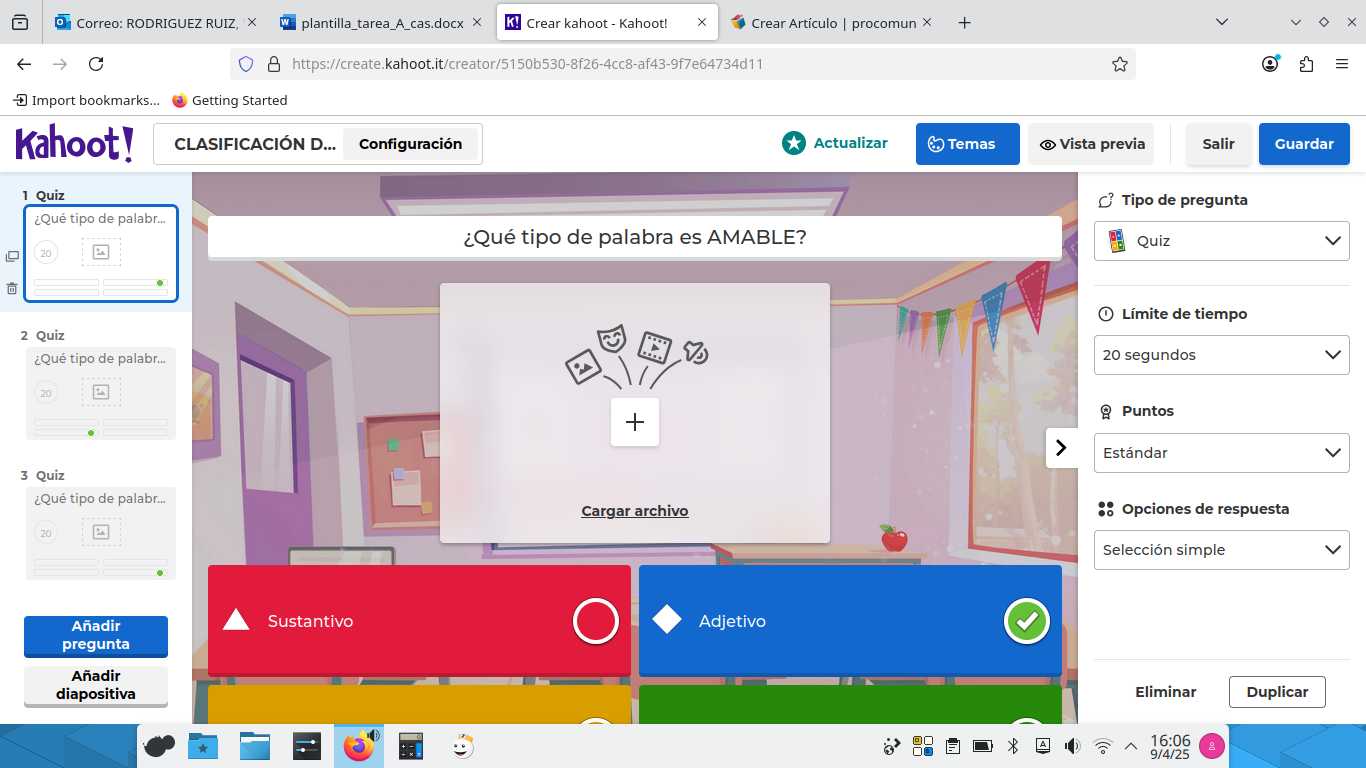Mark Sustantivo as the correct answer
Viewport: 1366px width, 768px height.
[x=595, y=621]
